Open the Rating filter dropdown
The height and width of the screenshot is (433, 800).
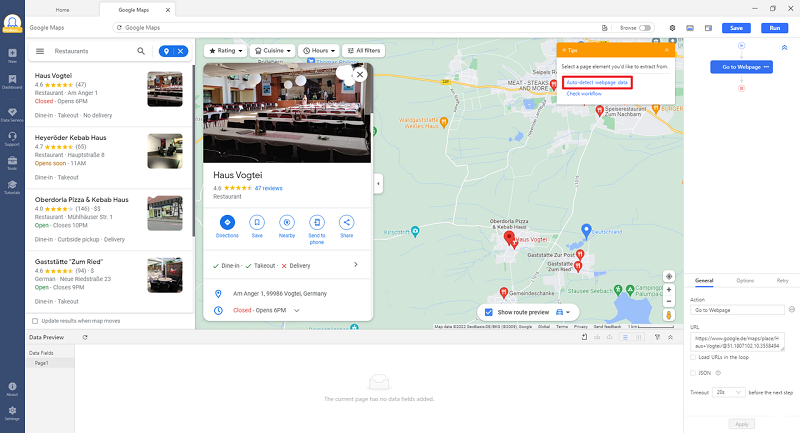pos(226,51)
